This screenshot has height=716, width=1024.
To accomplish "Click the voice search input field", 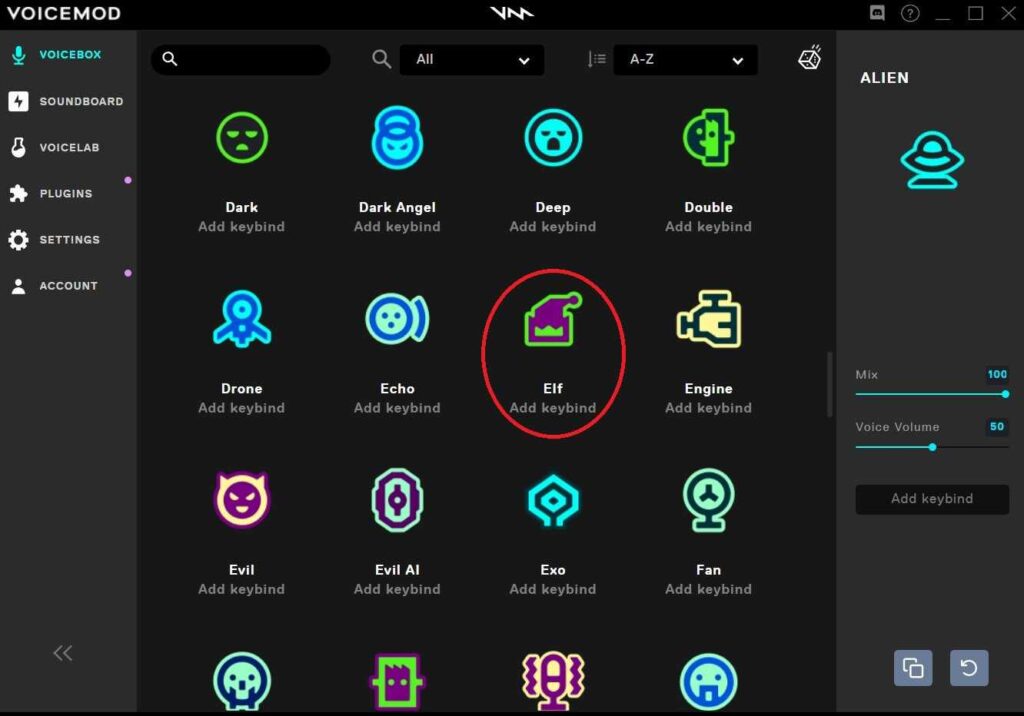I will tap(250, 60).
